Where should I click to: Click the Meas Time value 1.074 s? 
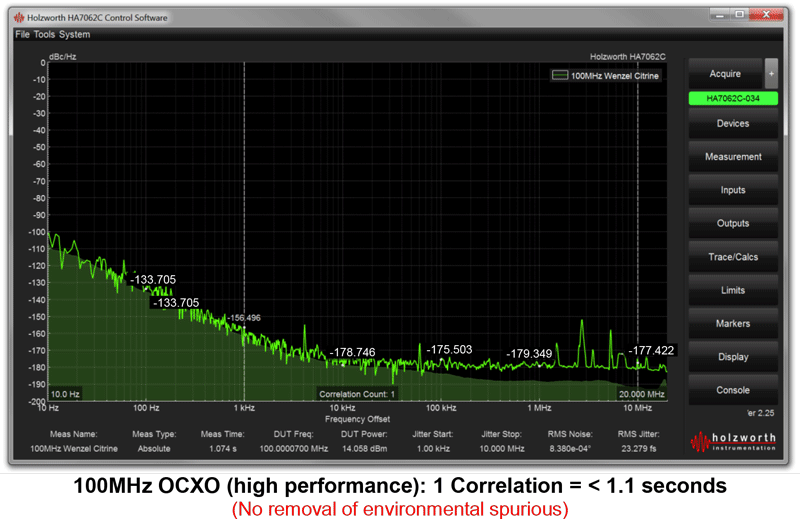pyautogui.click(x=223, y=449)
